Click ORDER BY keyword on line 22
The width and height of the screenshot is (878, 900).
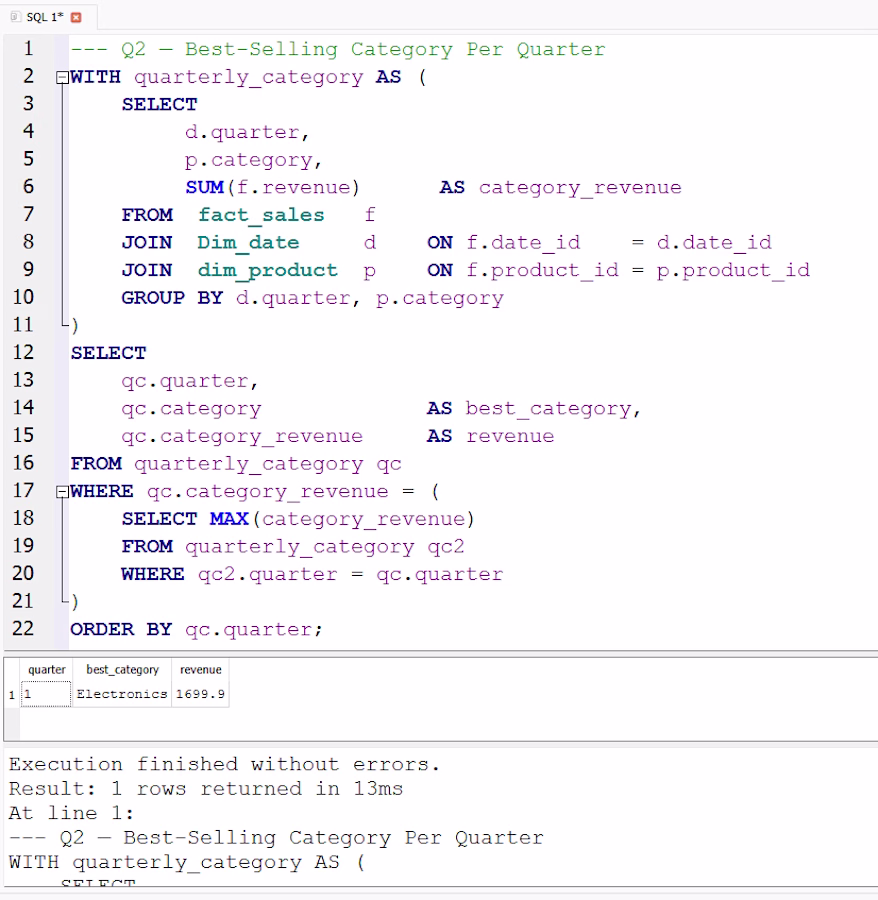(x=121, y=630)
